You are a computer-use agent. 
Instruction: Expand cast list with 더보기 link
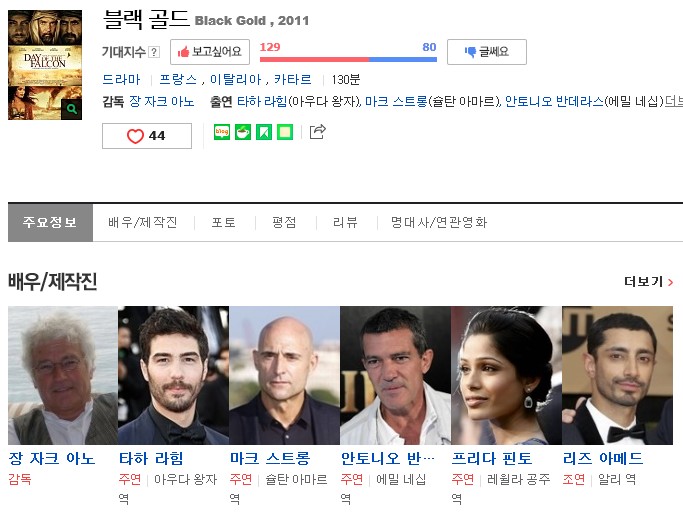click(x=673, y=101)
